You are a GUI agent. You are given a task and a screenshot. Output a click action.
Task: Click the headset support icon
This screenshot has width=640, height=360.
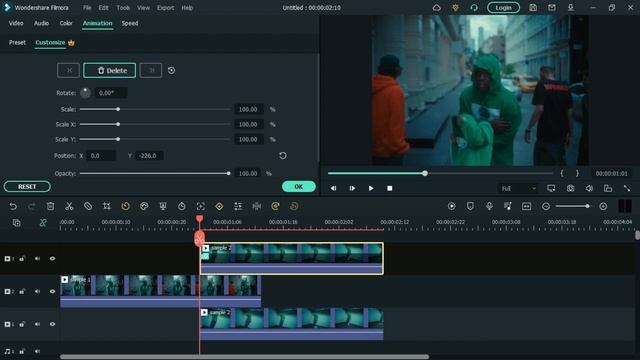[x=474, y=8]
